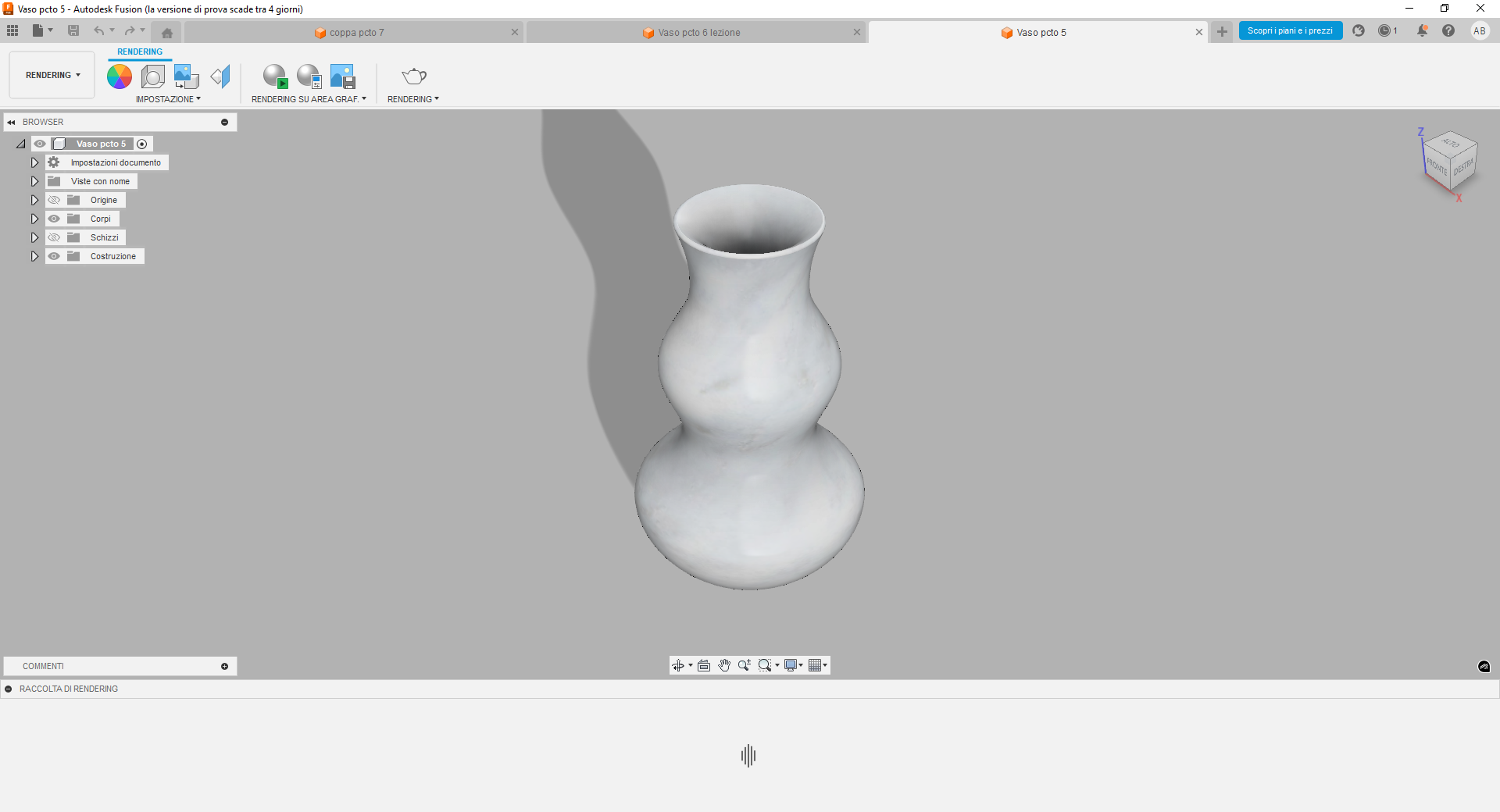
Task: Click the Capture Image icon
Action: [x=343, y=77]
